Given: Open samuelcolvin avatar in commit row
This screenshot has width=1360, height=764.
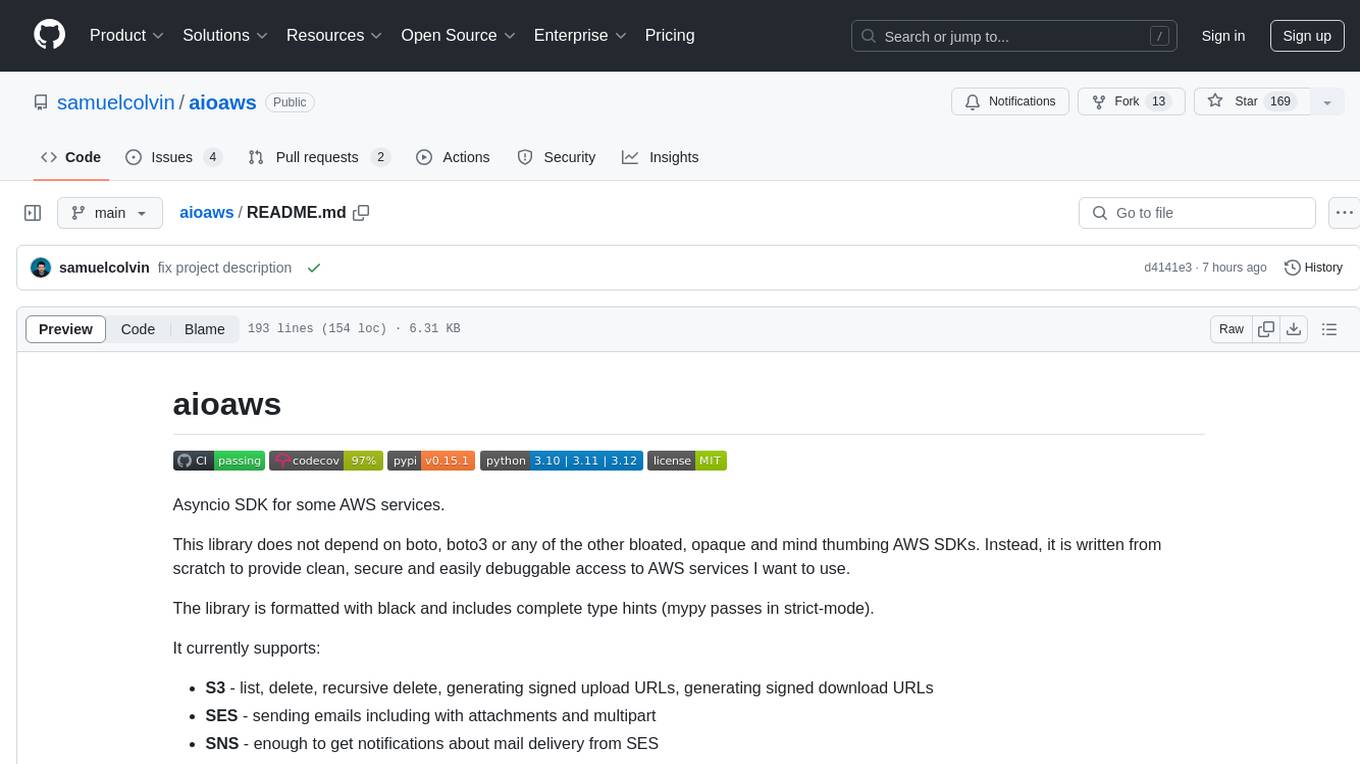Looking at the screenshot, I should (x=41, y=268).
